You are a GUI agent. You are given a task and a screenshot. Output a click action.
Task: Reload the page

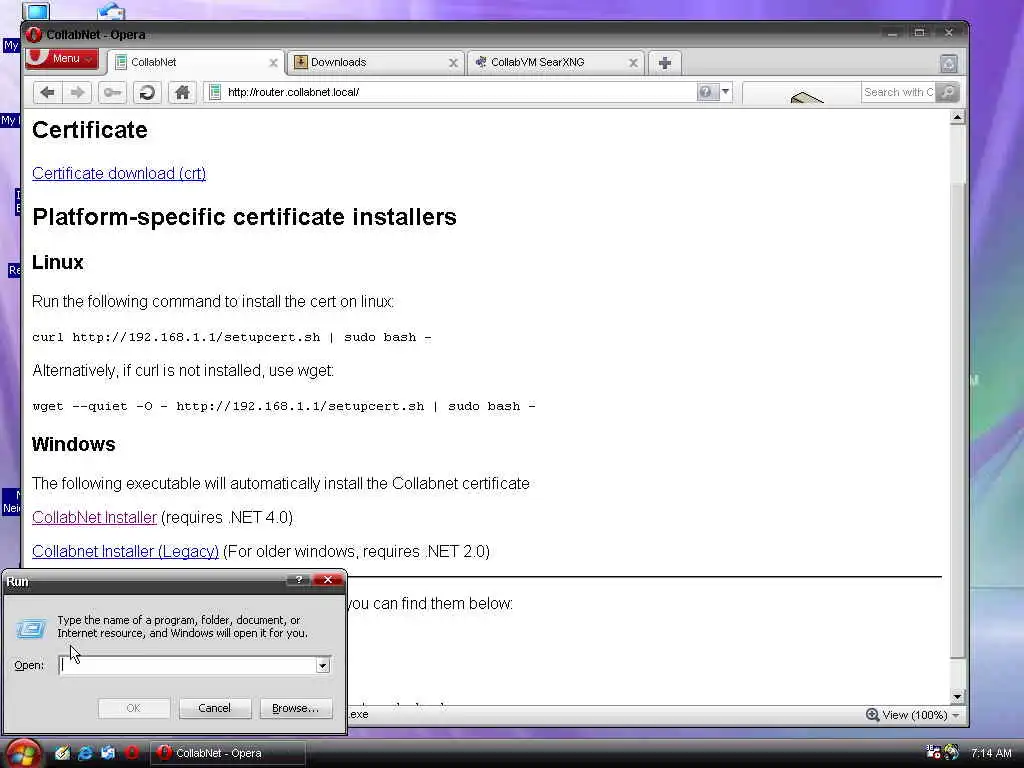click(x=147, y=92)
